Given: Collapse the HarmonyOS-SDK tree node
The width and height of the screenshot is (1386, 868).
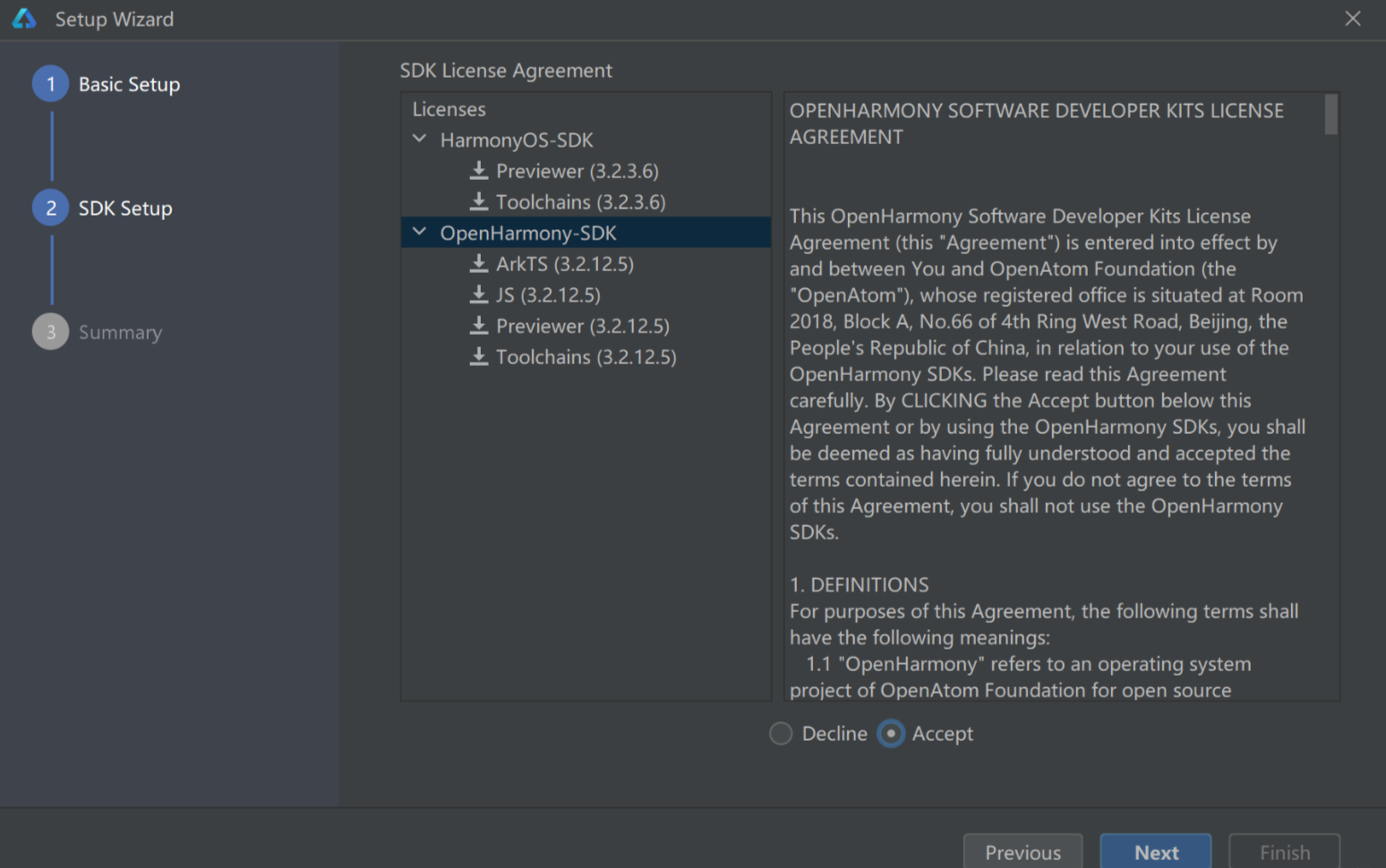Looking at the screenshot, I should [x=419, y=140].
